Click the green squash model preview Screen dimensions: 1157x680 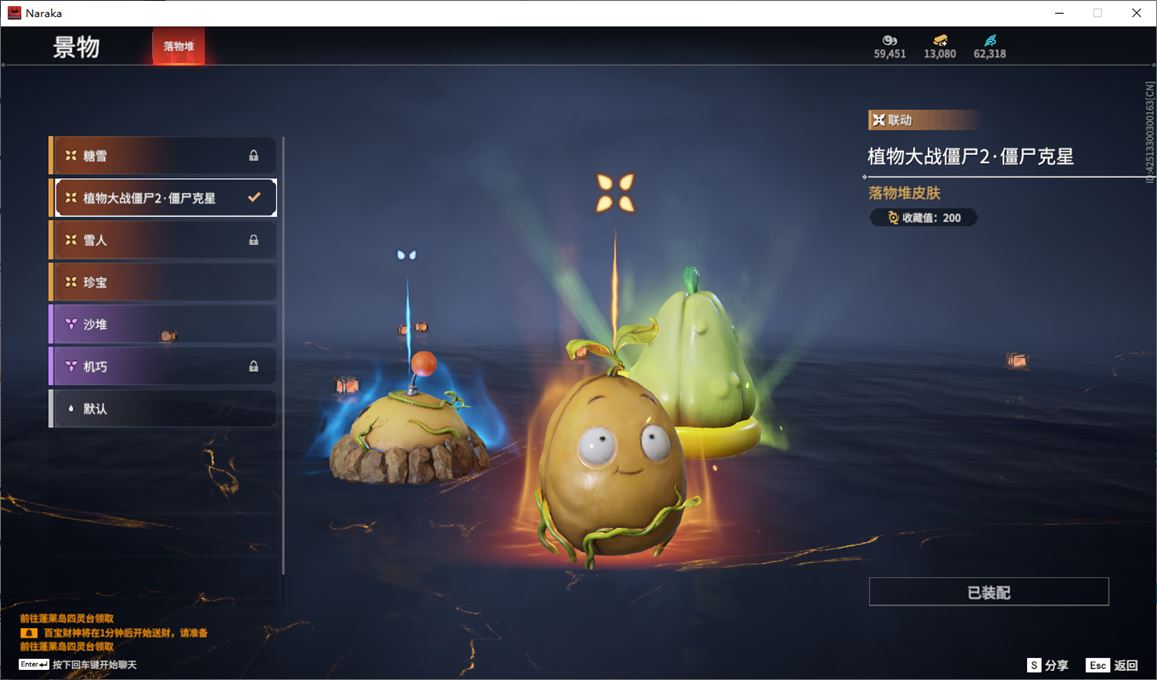(x=694, y=363)
